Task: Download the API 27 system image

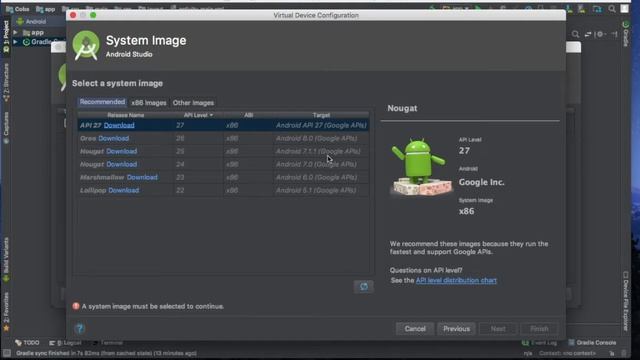Action: pos(119,125)
